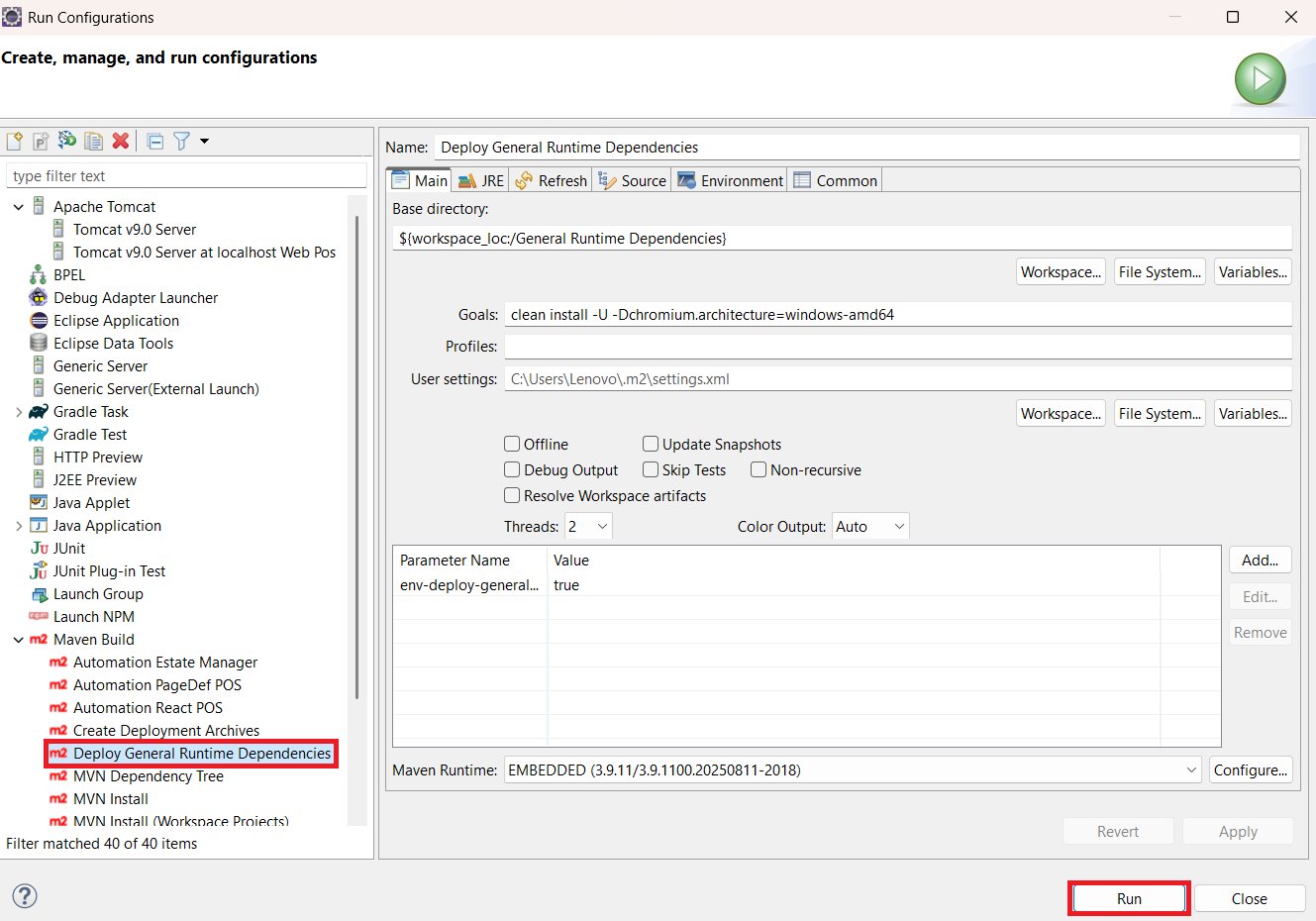The height and width of the screenshot is (921, 1316).
Task: Click Goals input field
Action: point(898,314)
